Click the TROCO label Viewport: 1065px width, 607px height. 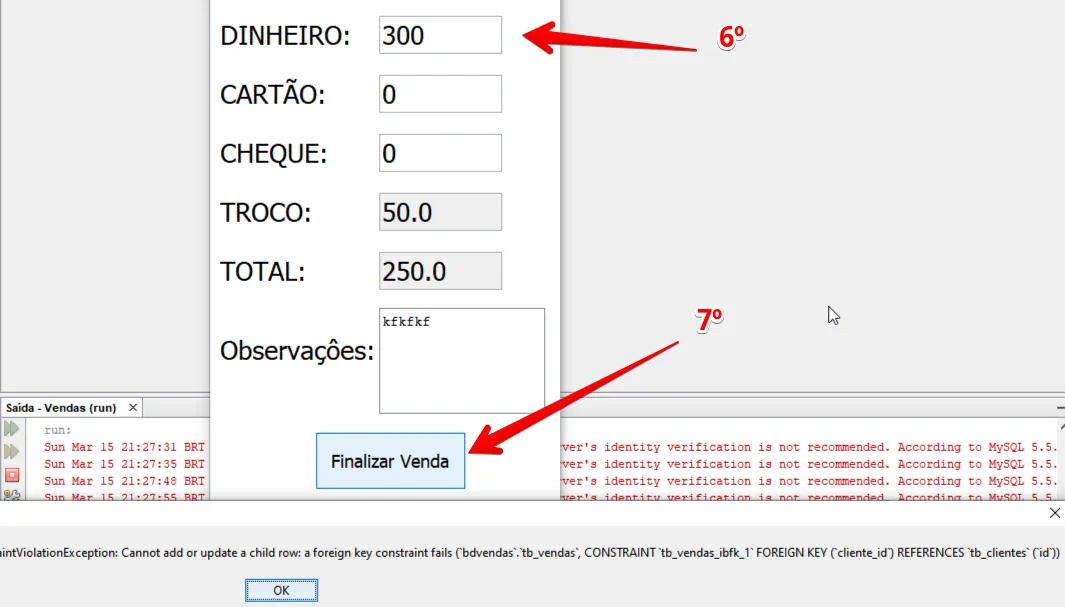coord(266,213)
